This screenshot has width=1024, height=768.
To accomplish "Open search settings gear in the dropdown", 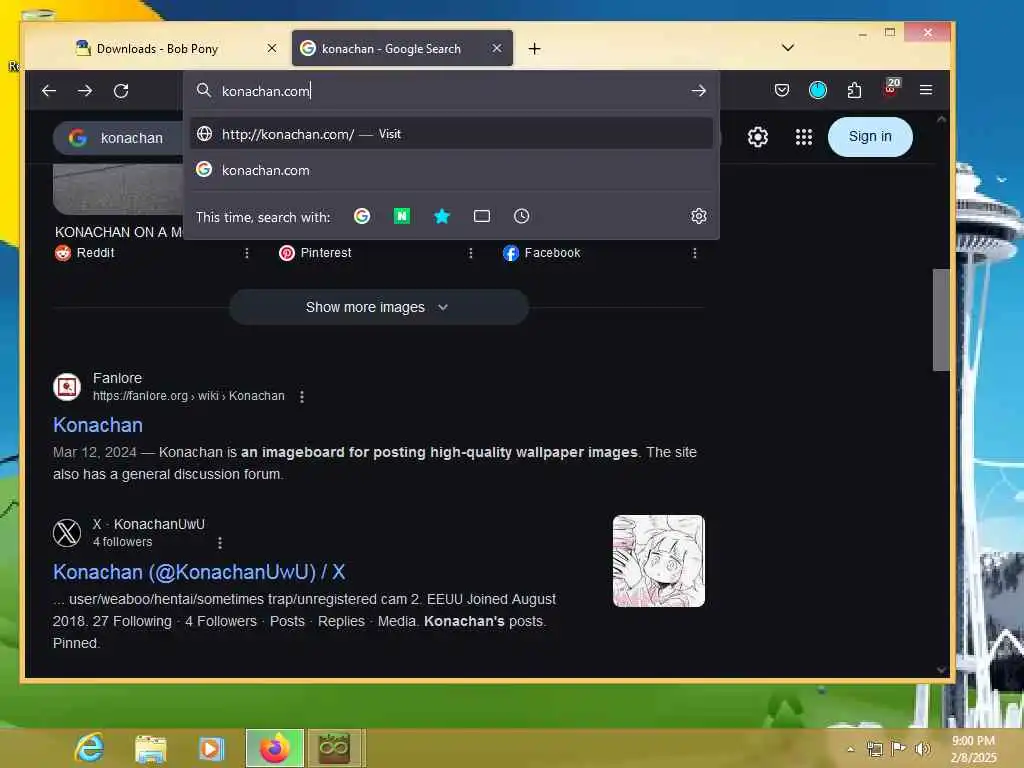I will pos(698,216).
